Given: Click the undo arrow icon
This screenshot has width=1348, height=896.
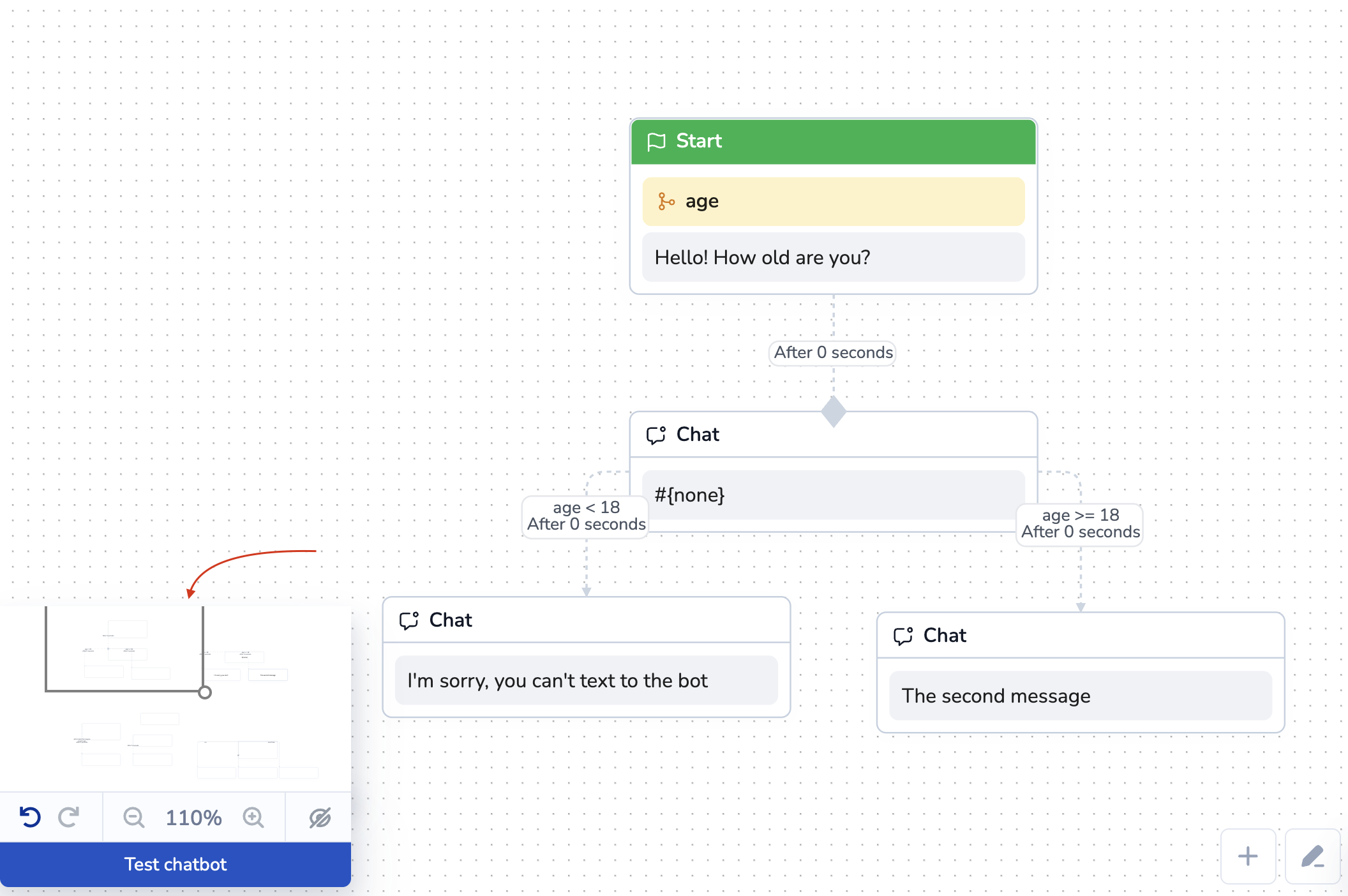Looking at the screenshot, I should (30, 817).
